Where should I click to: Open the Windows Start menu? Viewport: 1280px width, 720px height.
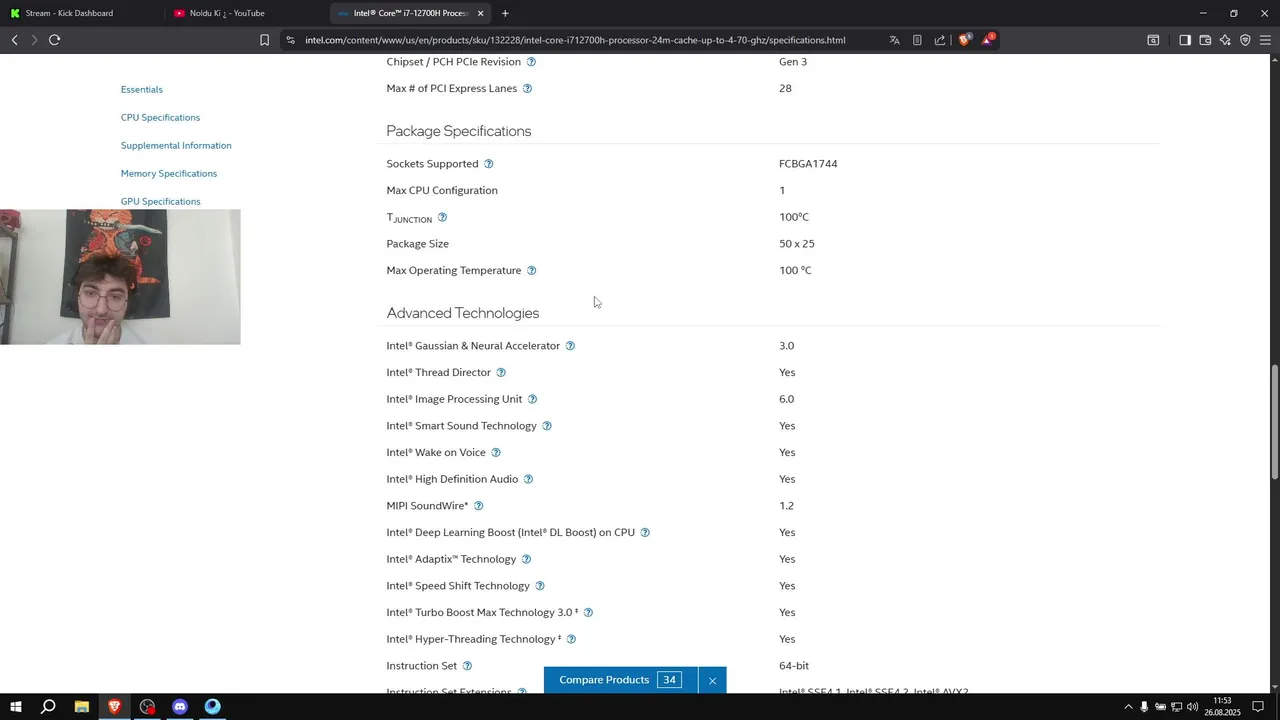coord(15,707)
